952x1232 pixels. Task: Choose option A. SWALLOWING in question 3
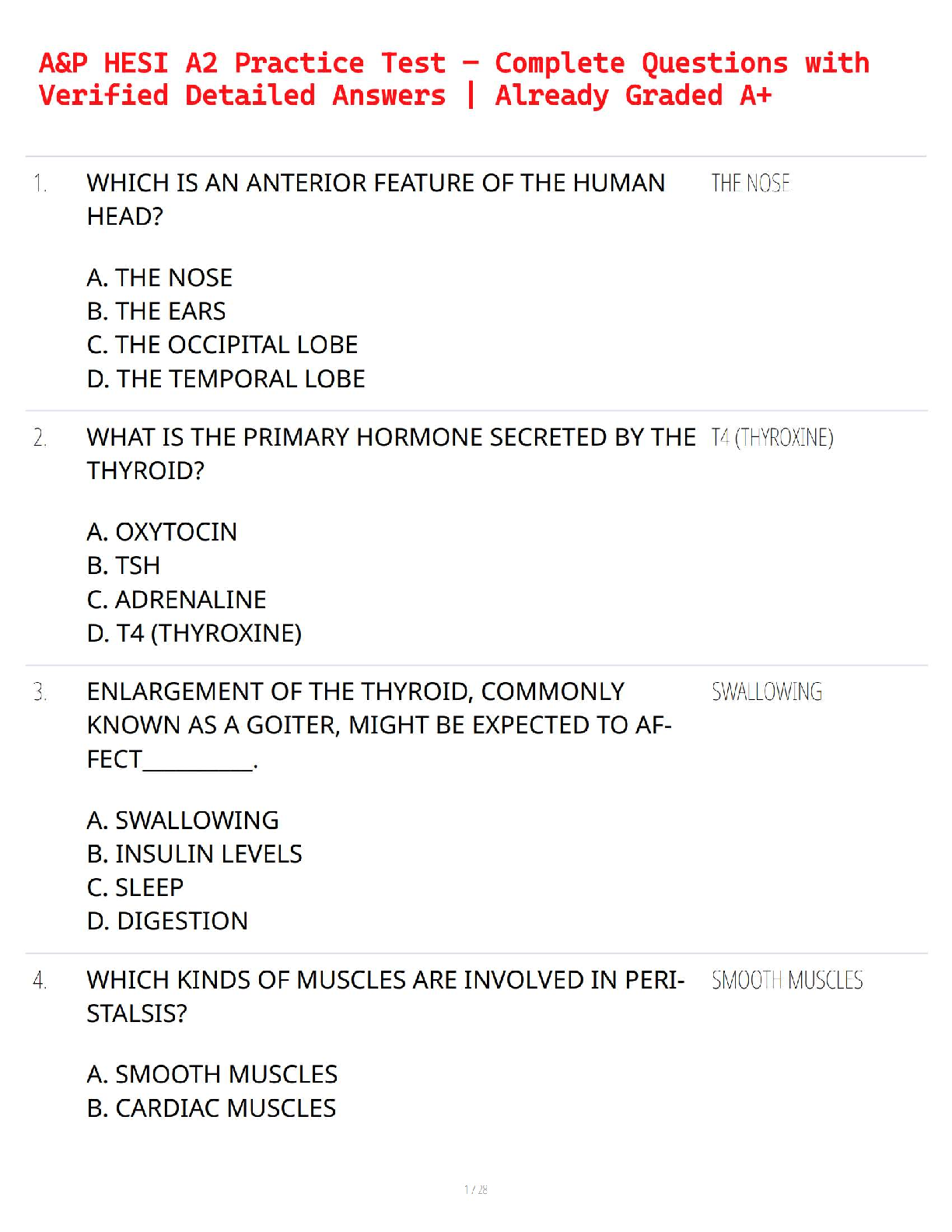(x=183, y=820)
